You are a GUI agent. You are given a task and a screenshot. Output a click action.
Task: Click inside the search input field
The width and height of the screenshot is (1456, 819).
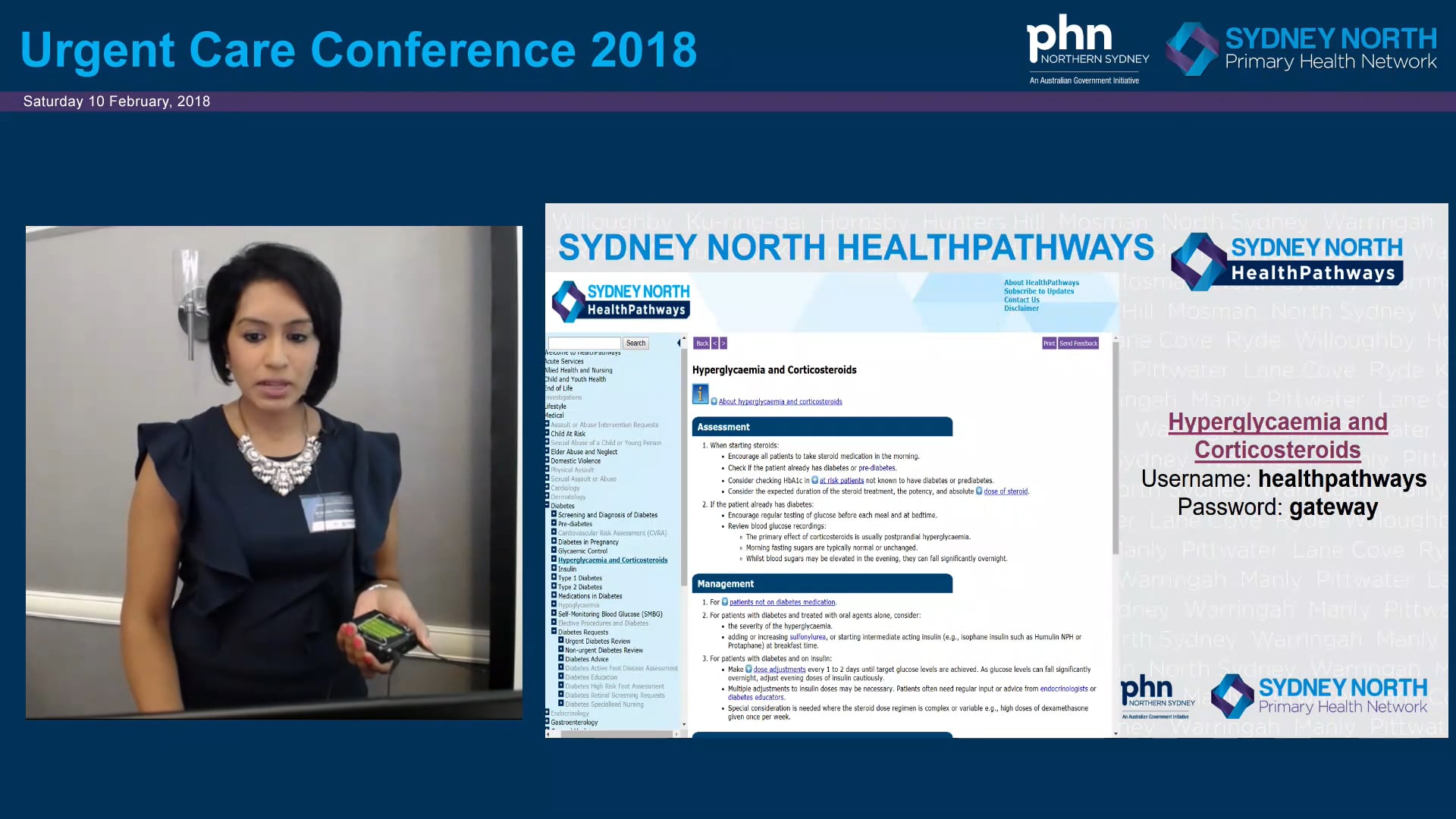(584, 343)
